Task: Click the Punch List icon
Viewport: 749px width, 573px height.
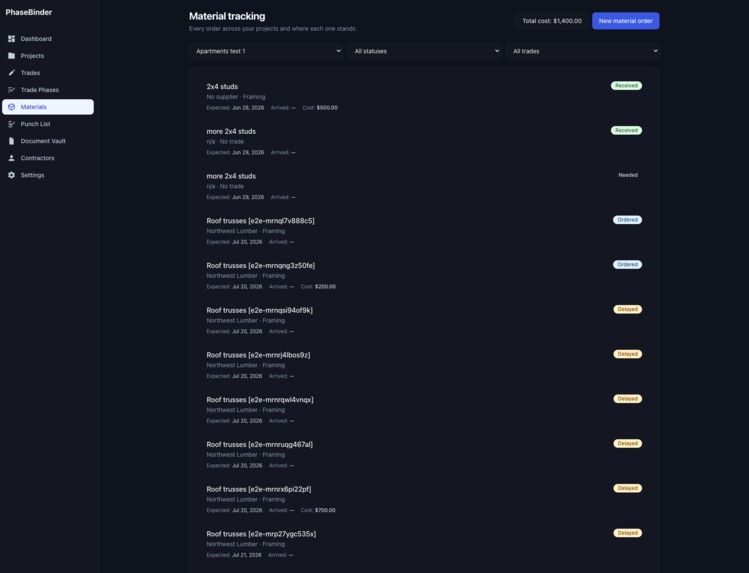Action: [11, 124]
